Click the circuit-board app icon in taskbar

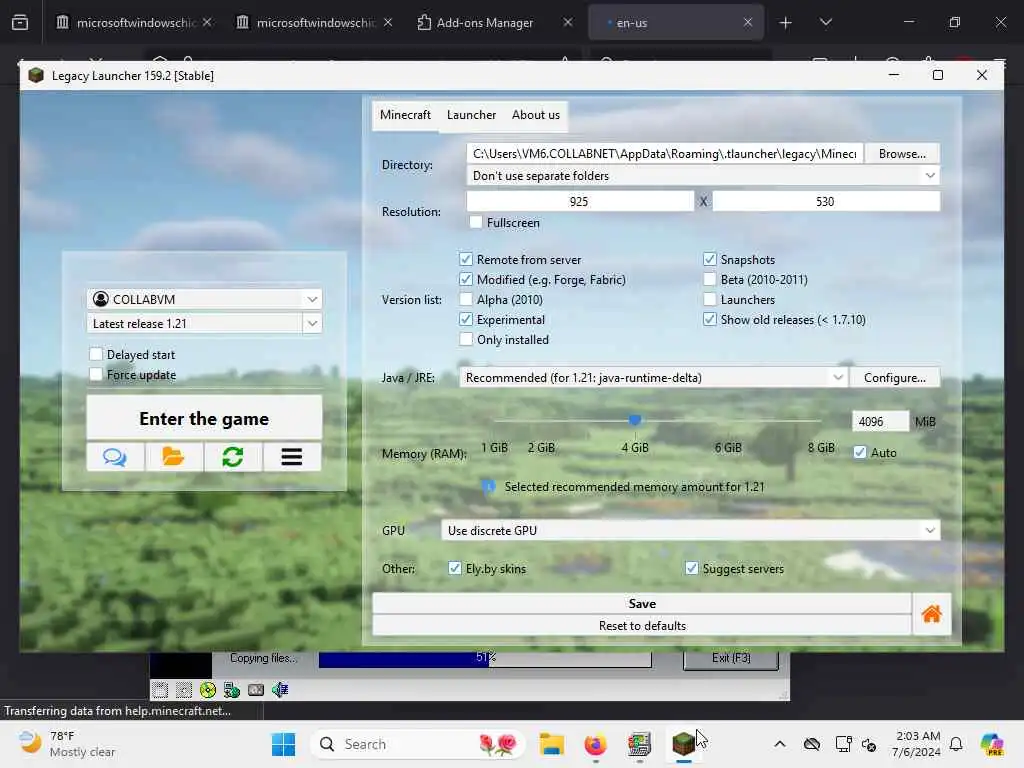(639, 744)
